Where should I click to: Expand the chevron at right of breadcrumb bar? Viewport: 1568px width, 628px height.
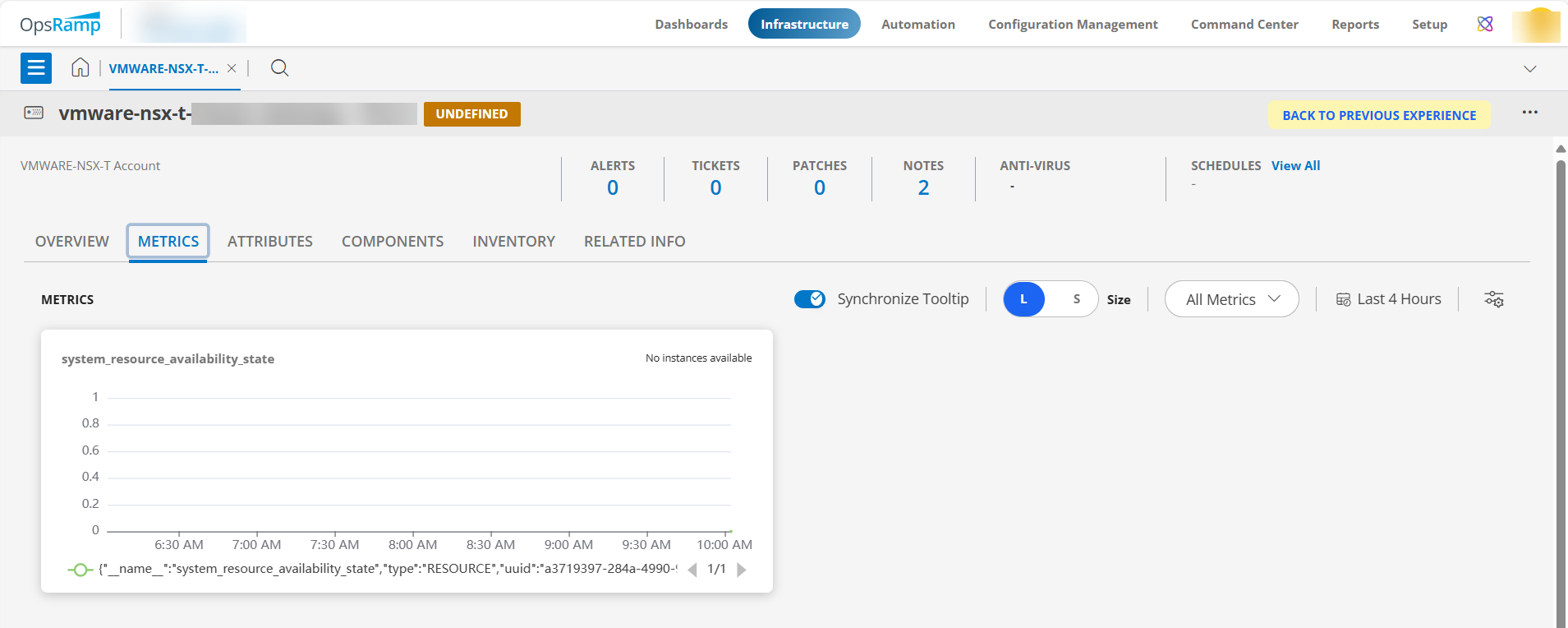tap(1529, 69)
